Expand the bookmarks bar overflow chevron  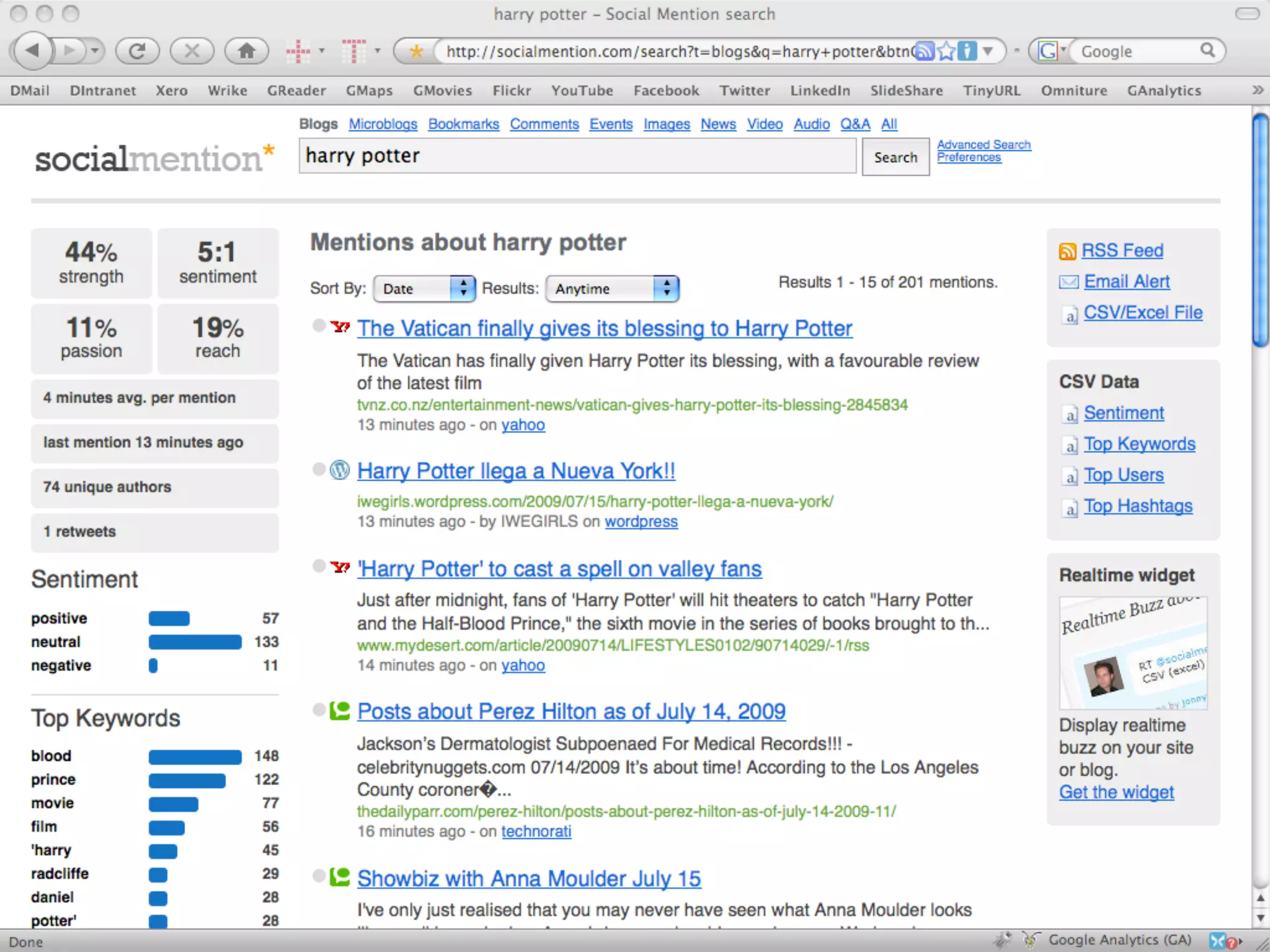pyautogui.click(x=1257, y=90)
